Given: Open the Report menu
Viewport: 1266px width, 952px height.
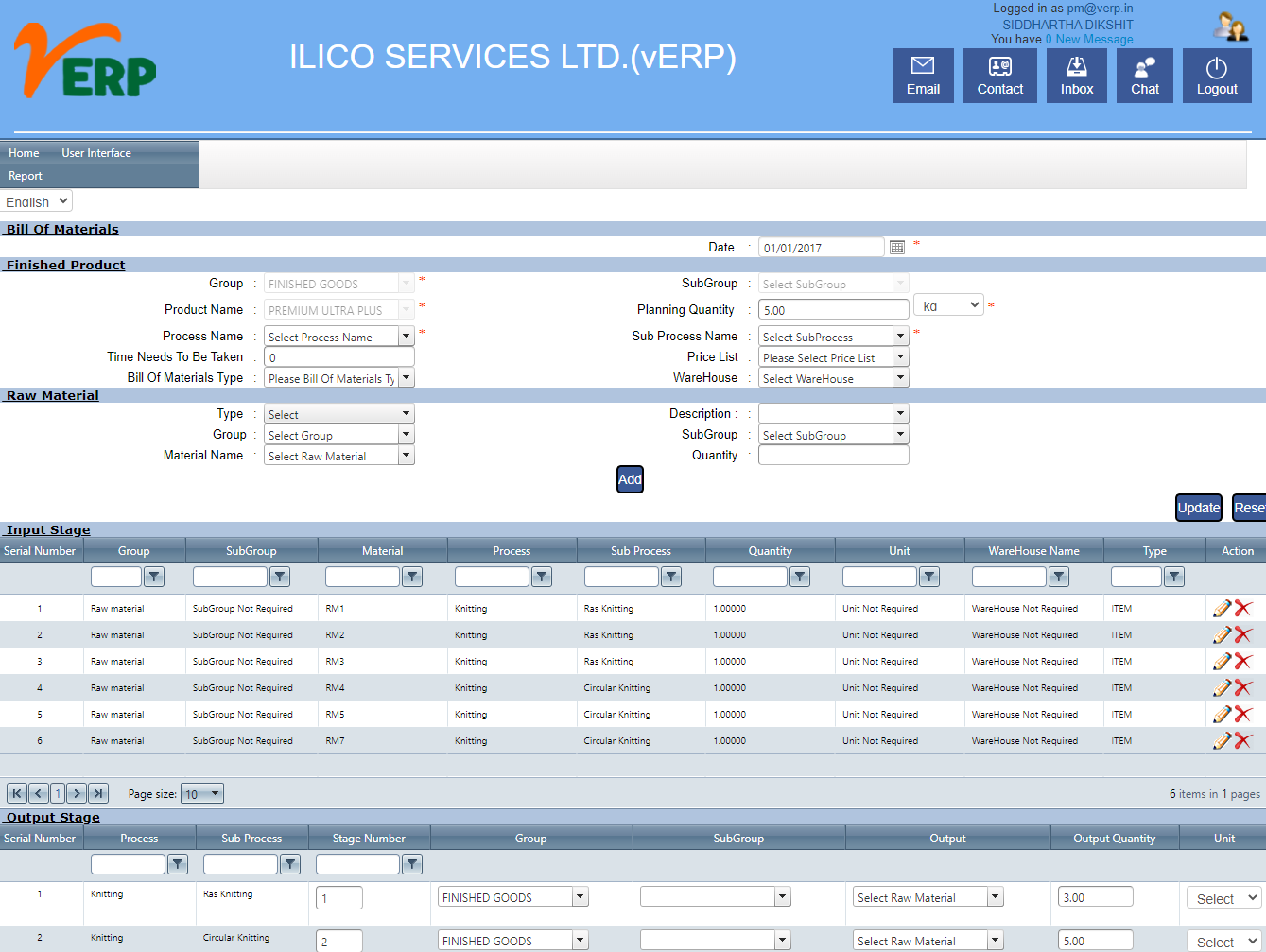Looking at the screenshot, I should coord(25,175).
